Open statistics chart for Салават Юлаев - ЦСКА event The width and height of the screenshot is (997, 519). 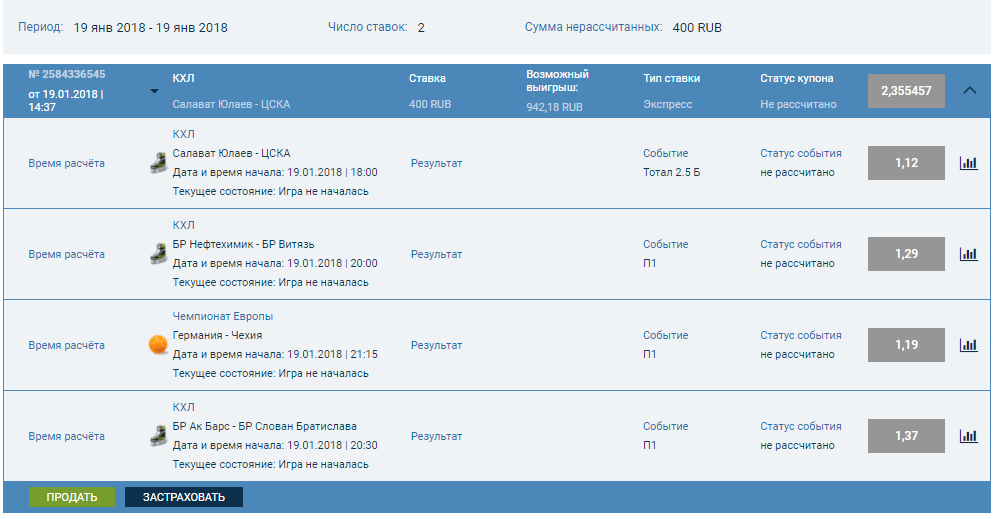tap(968, 163)
